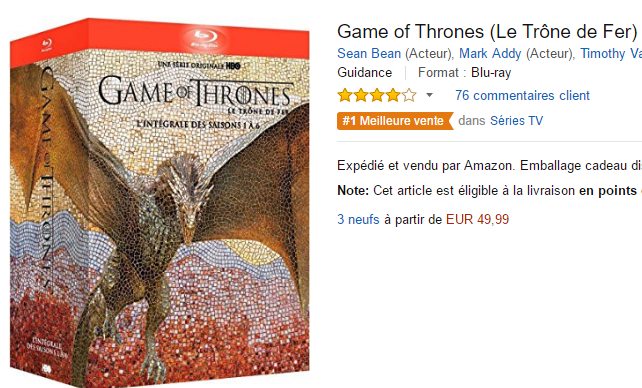This screenshot has width=642, height=388.
Task: Click the empty fifth rating star
Action: point(409,95)
